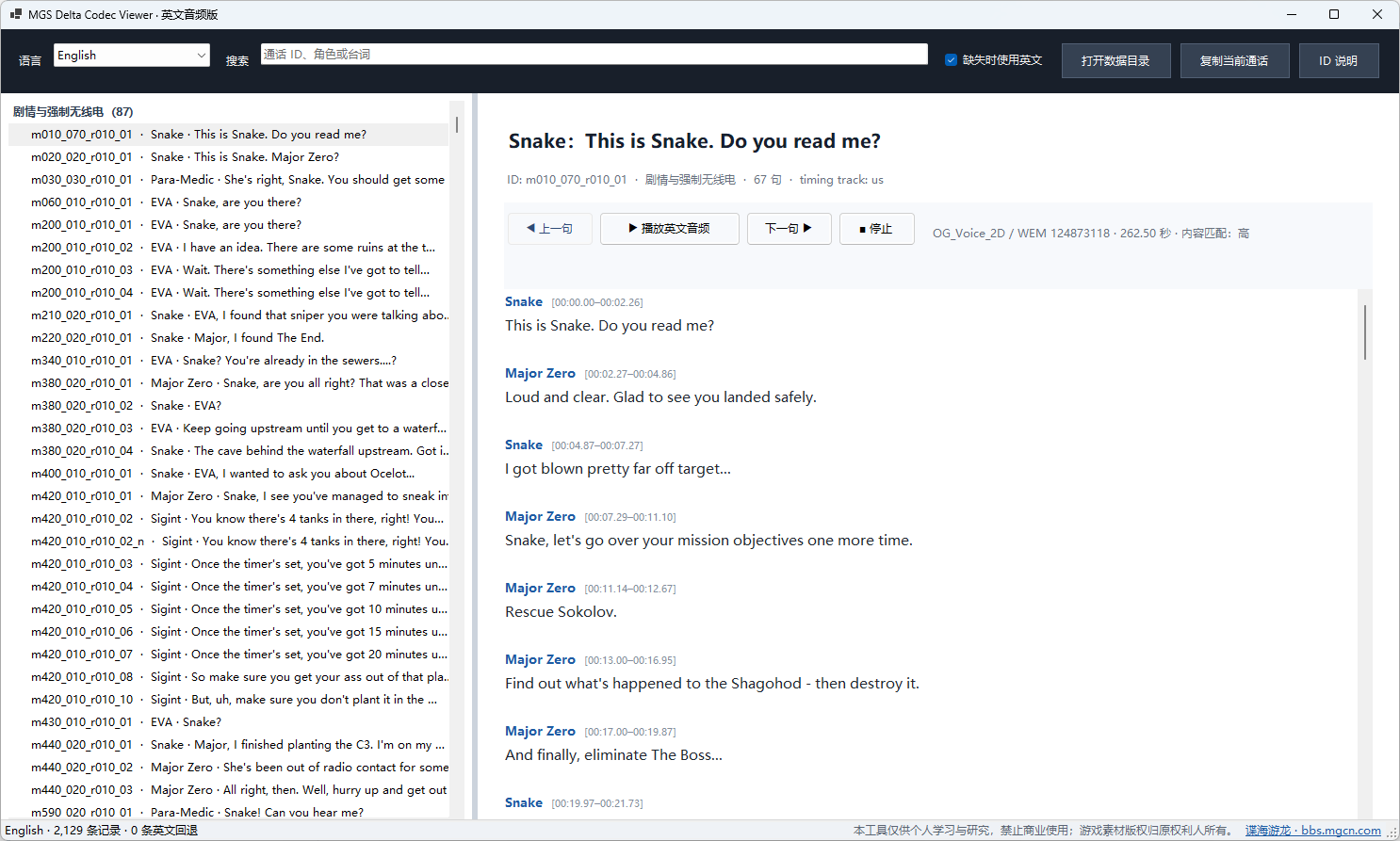This screenshot has width=1400, height=841.
Task: Select call row m200_010_r010_03
Action: pyautogui.click(x=229, y=270)
